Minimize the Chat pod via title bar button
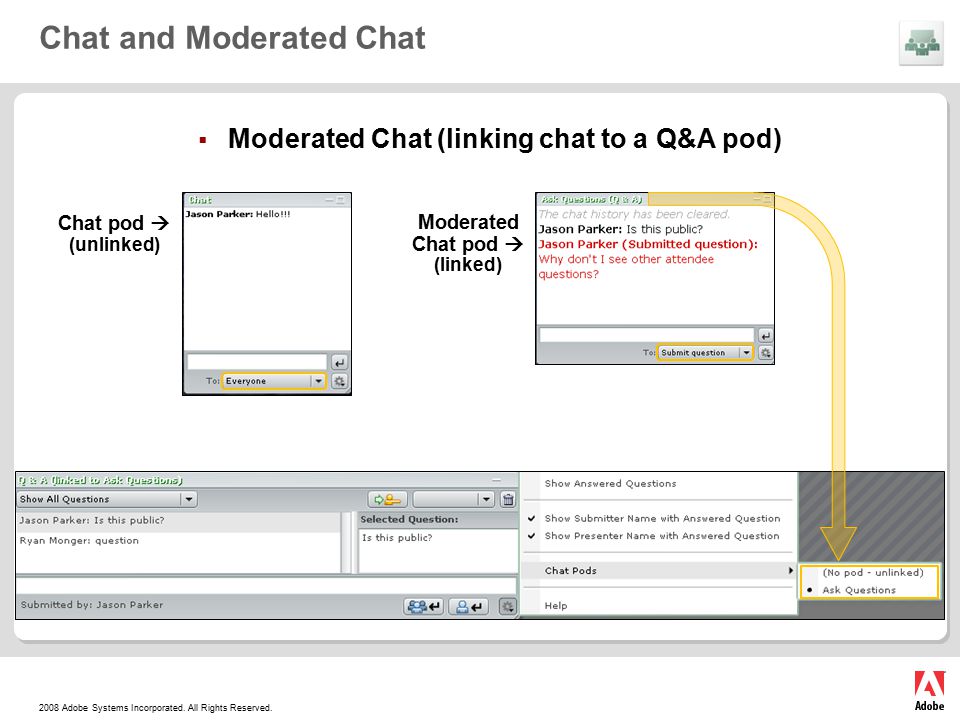 tap(329, 200)
